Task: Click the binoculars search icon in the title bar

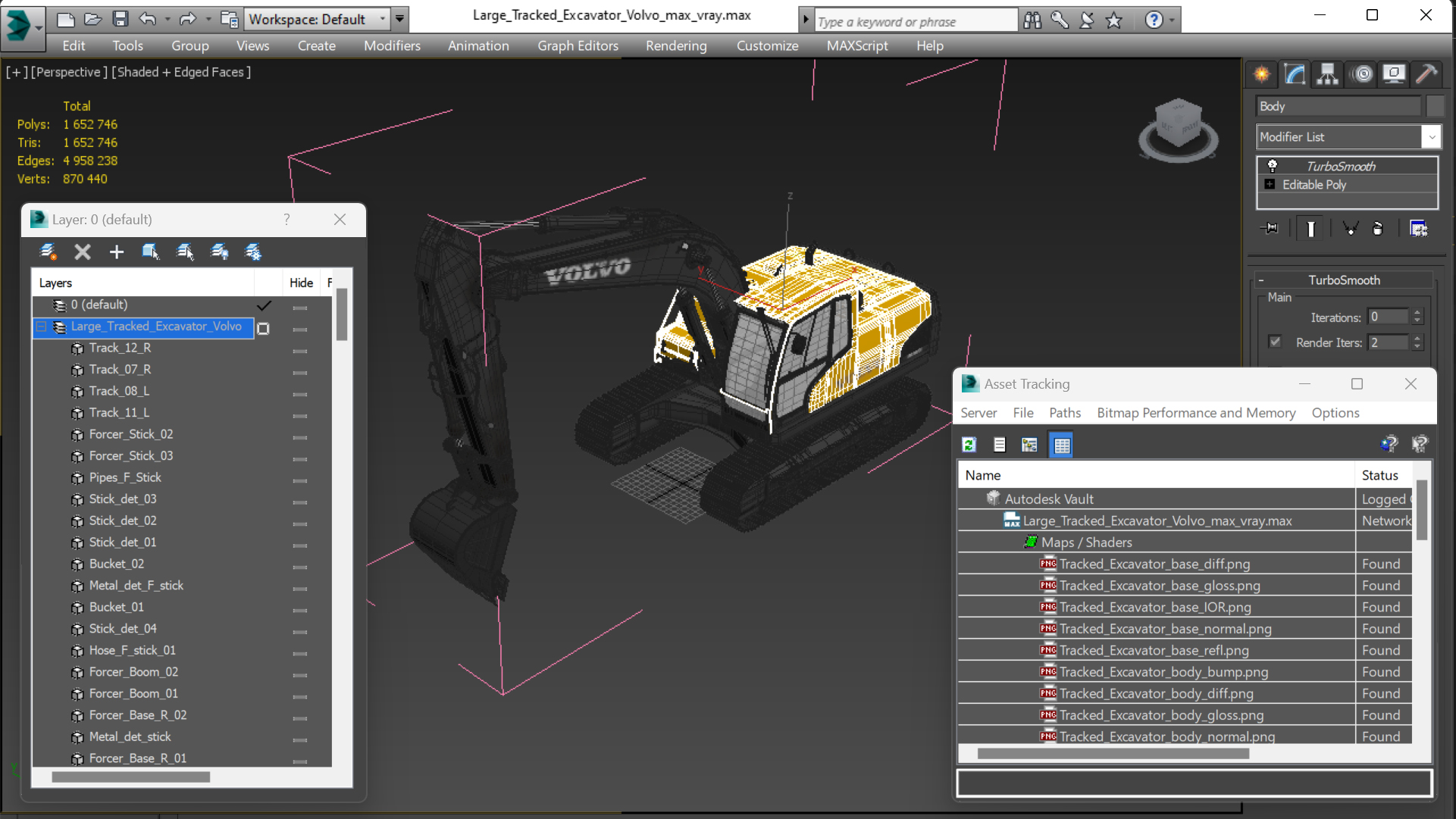Action: point(1032,20)
